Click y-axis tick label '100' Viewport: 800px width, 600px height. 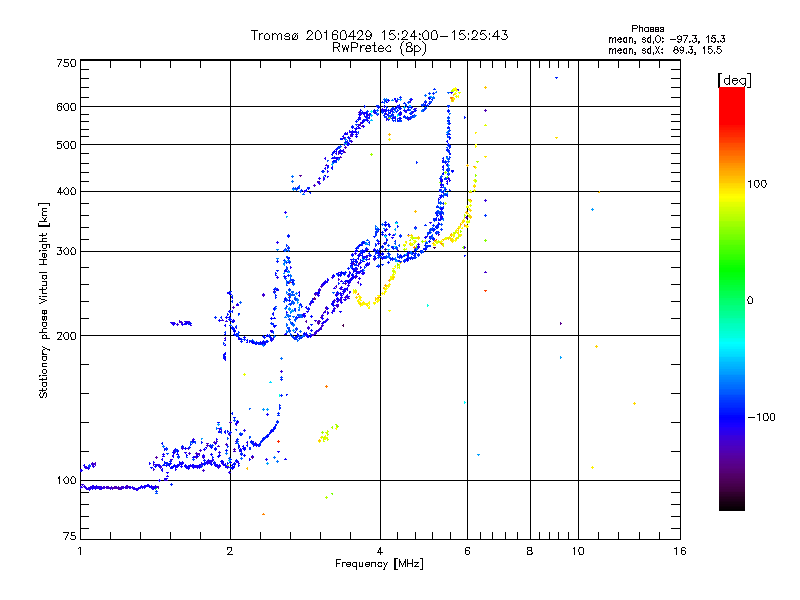[x=66, y=480]
